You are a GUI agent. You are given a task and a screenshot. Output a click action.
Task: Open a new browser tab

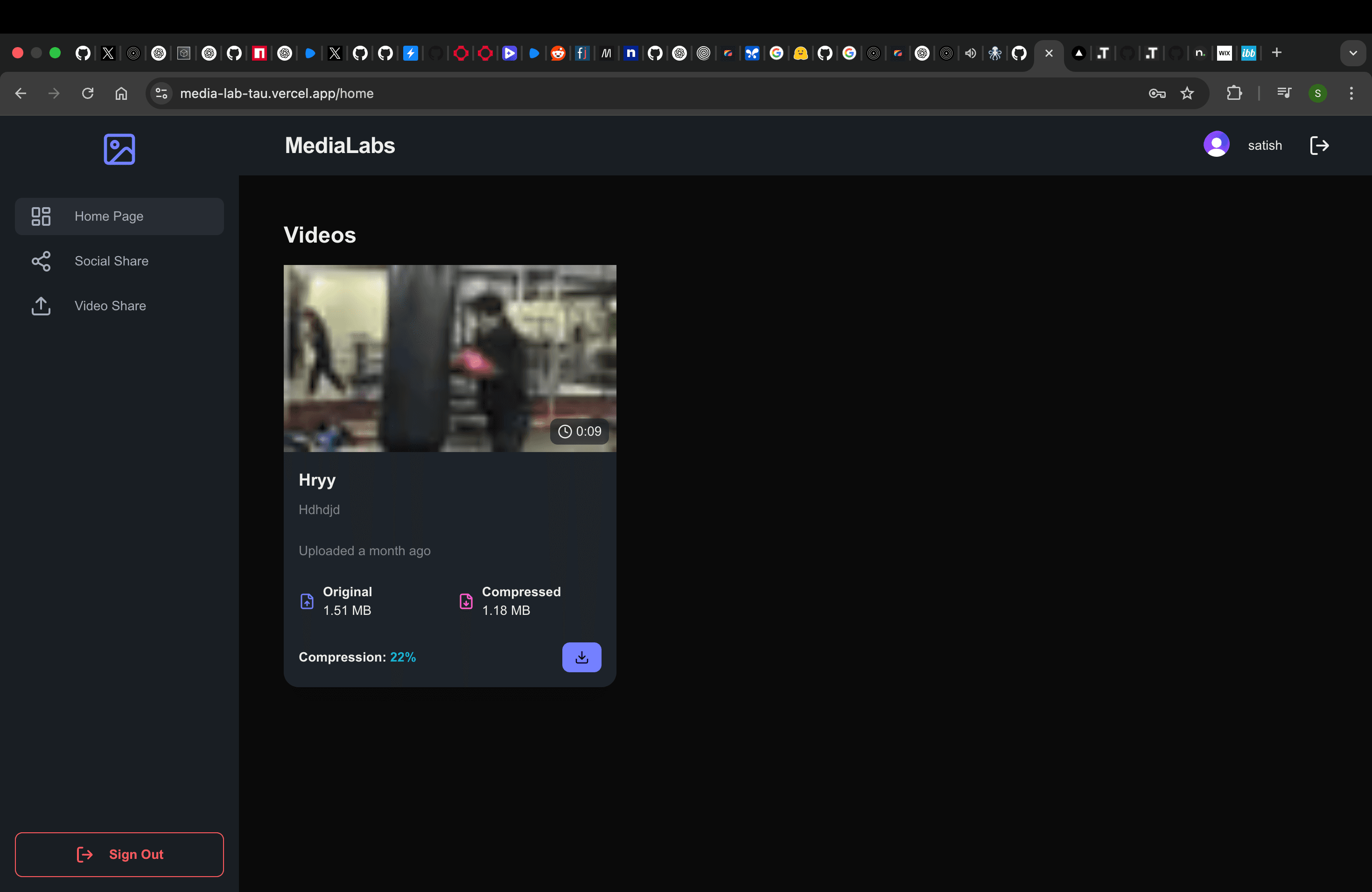pos(1276,53)
